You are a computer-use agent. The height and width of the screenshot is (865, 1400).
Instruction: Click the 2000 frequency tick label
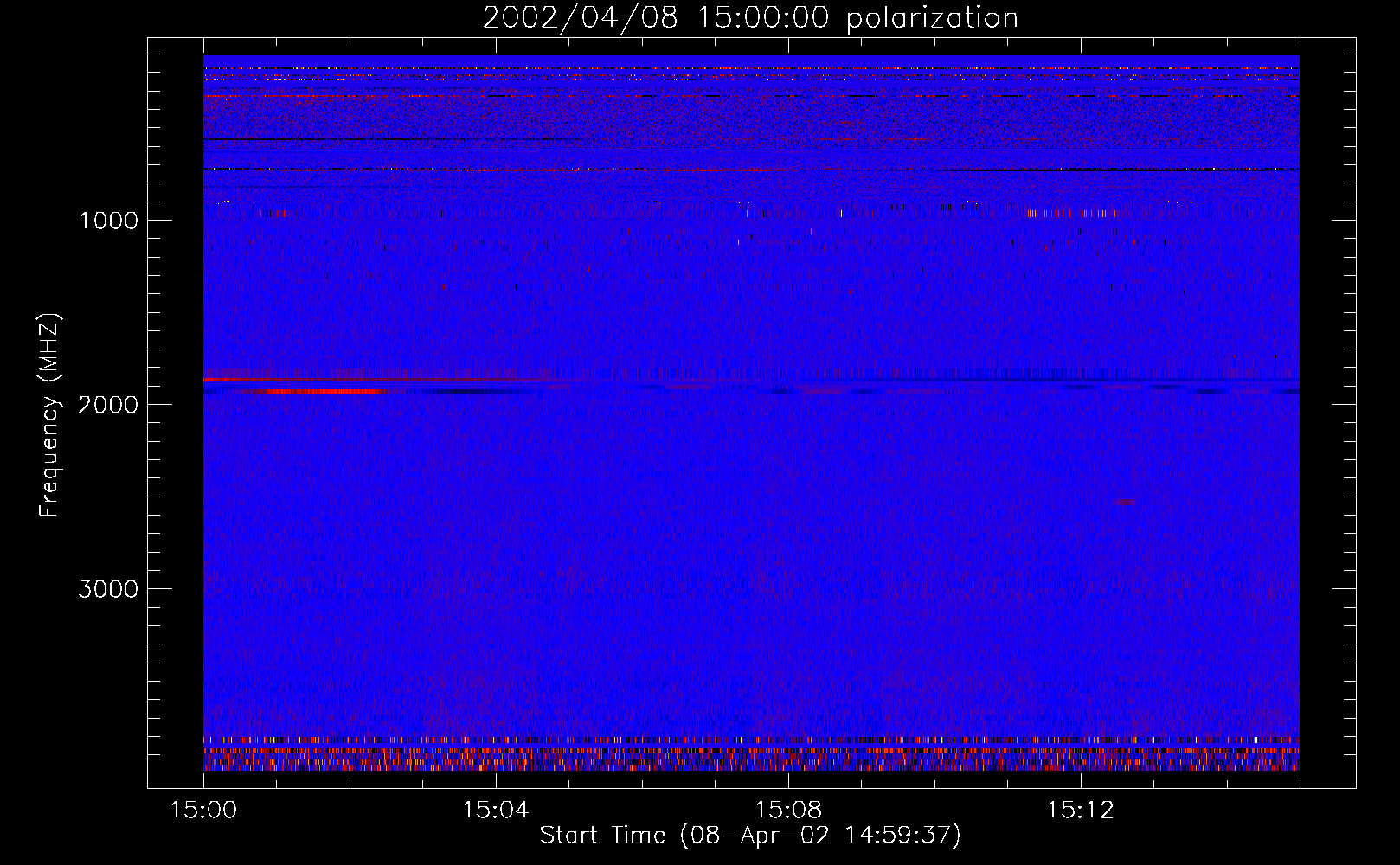tap(108, 405)
